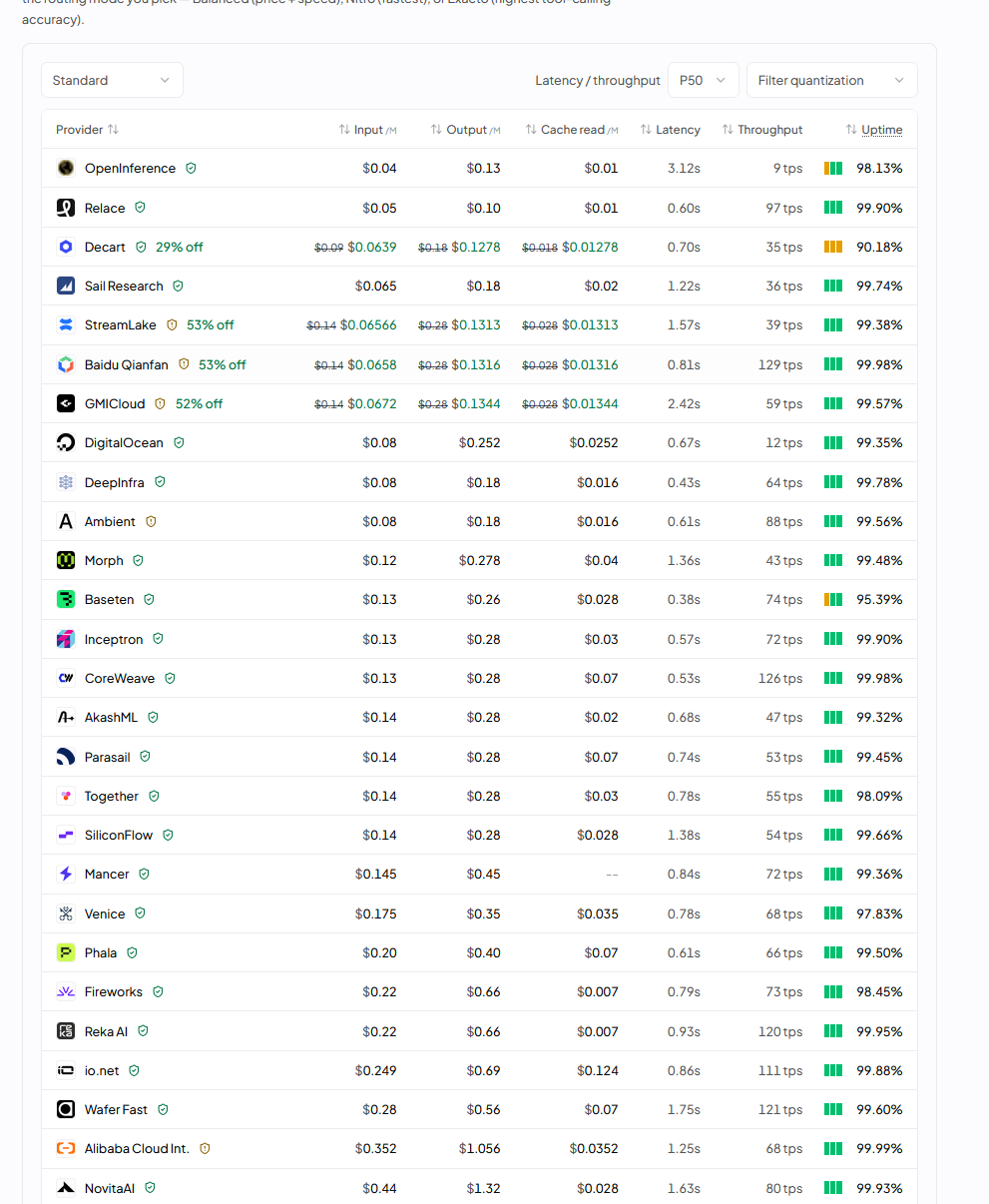Click the yellow shield badge beside Ambient
The width and height of the screenshot is (989, 1204).
pyautogui.click(x=151, y=521)
